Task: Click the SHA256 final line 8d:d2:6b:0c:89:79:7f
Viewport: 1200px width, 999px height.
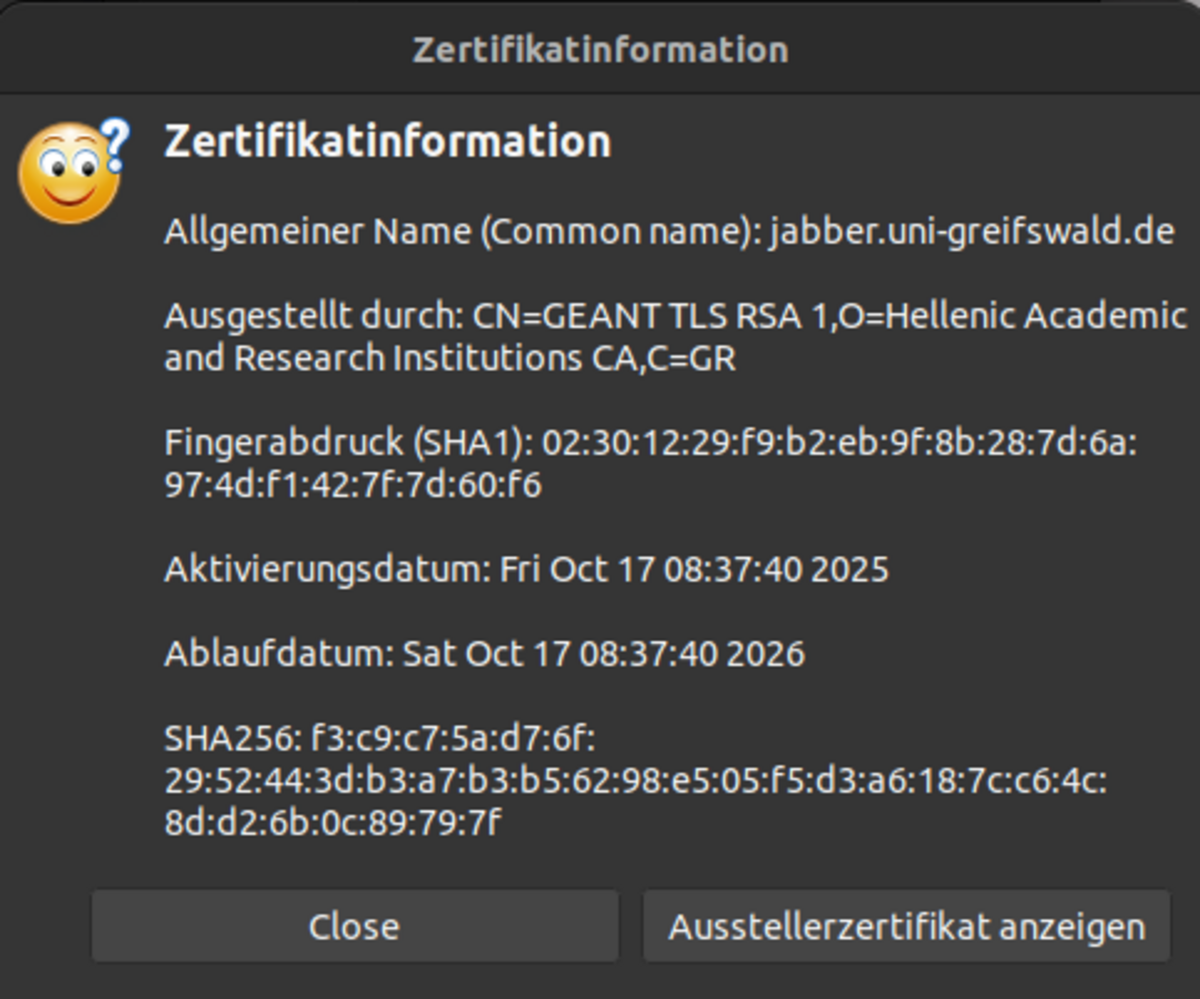Action: coord(333,822)
